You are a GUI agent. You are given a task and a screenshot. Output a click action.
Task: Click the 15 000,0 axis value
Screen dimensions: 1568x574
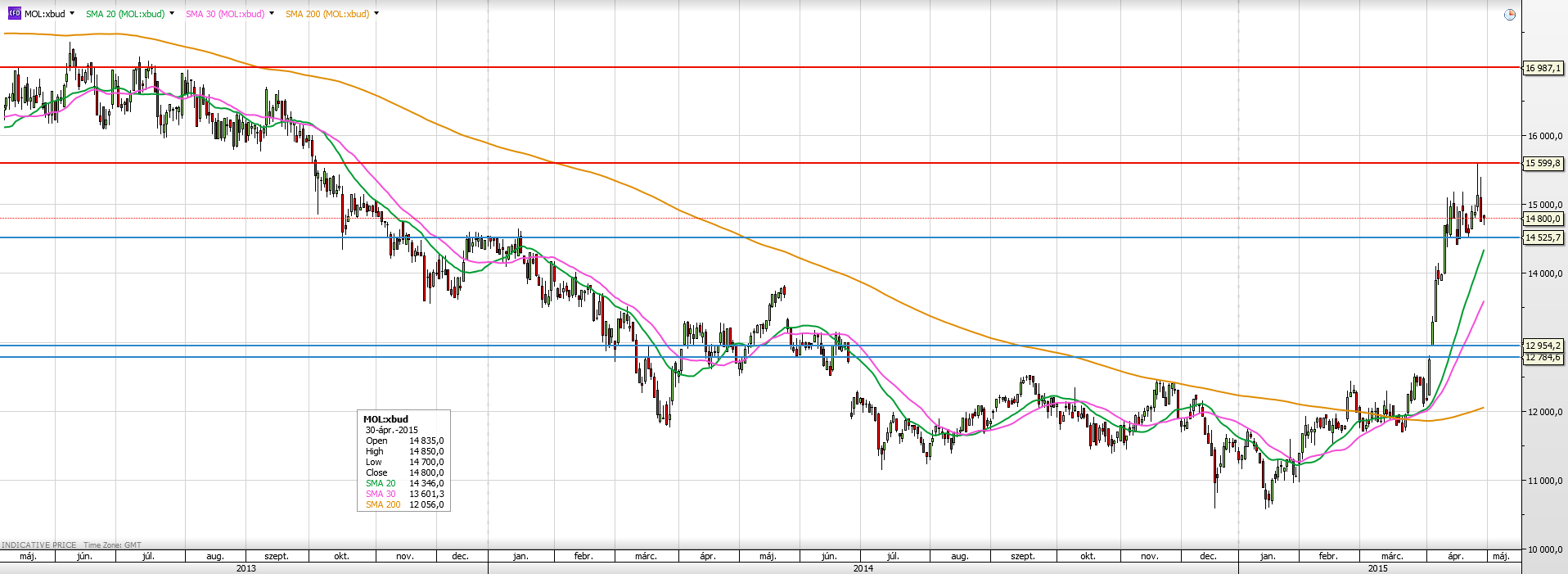[1544, 206]
